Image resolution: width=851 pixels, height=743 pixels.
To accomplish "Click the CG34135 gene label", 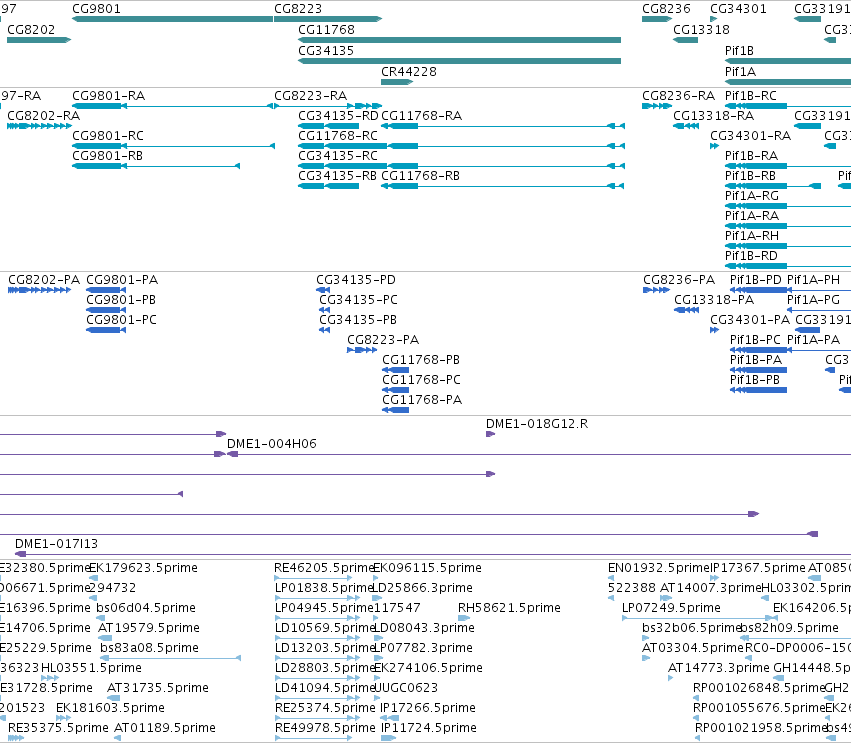I will [x=326, y=50].
